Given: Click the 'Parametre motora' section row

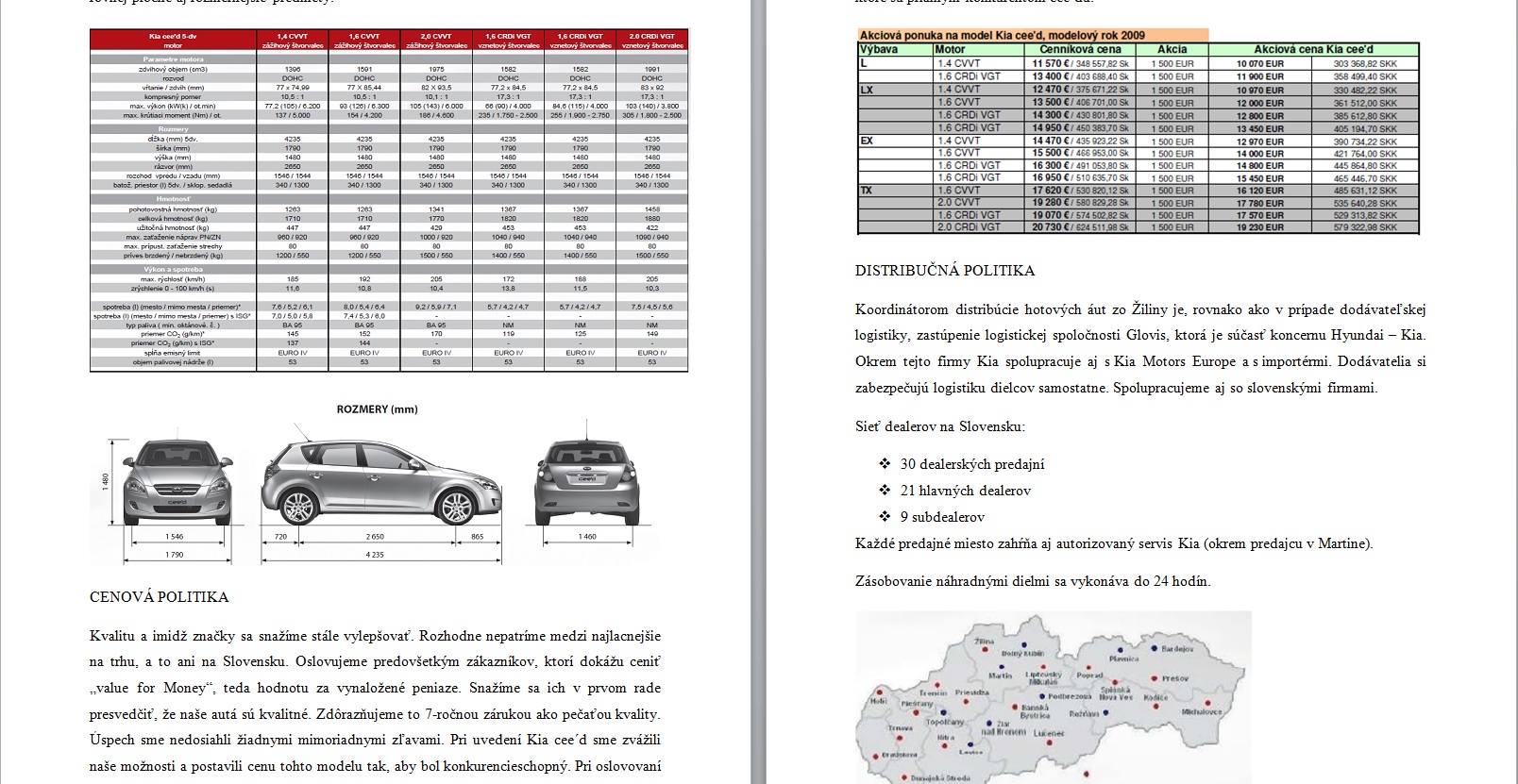Looking at the screenshot, I should 173,58.
